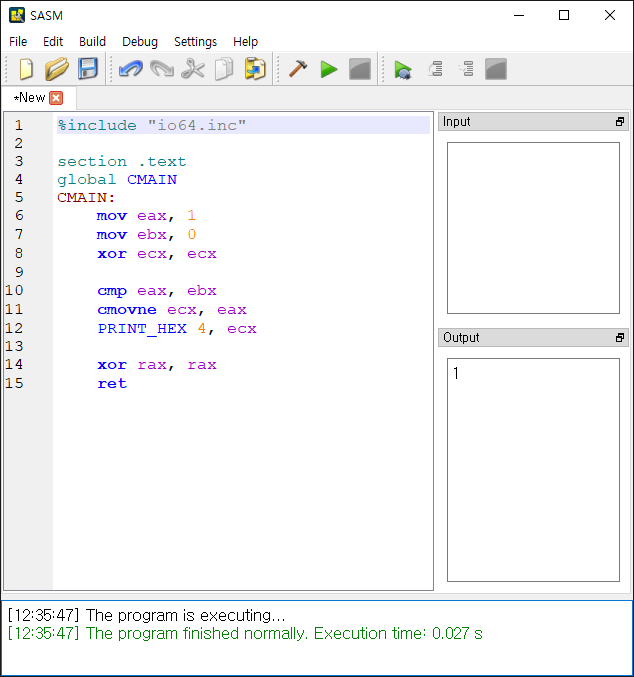Click the 'PRINT_HEX 4, ecx' line

coord(177,329)
